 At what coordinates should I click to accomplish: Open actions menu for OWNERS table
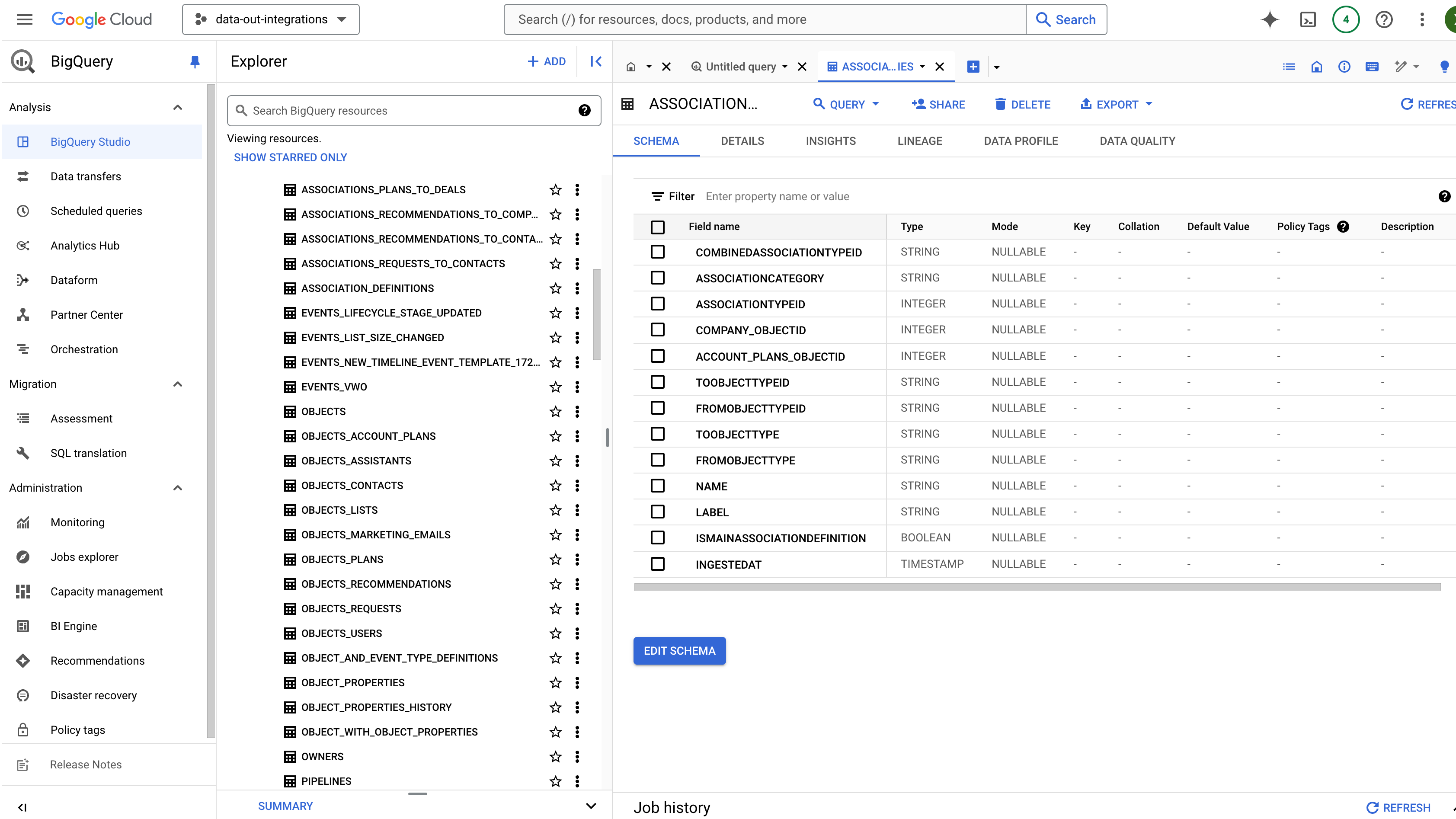[x=577, y=756]
